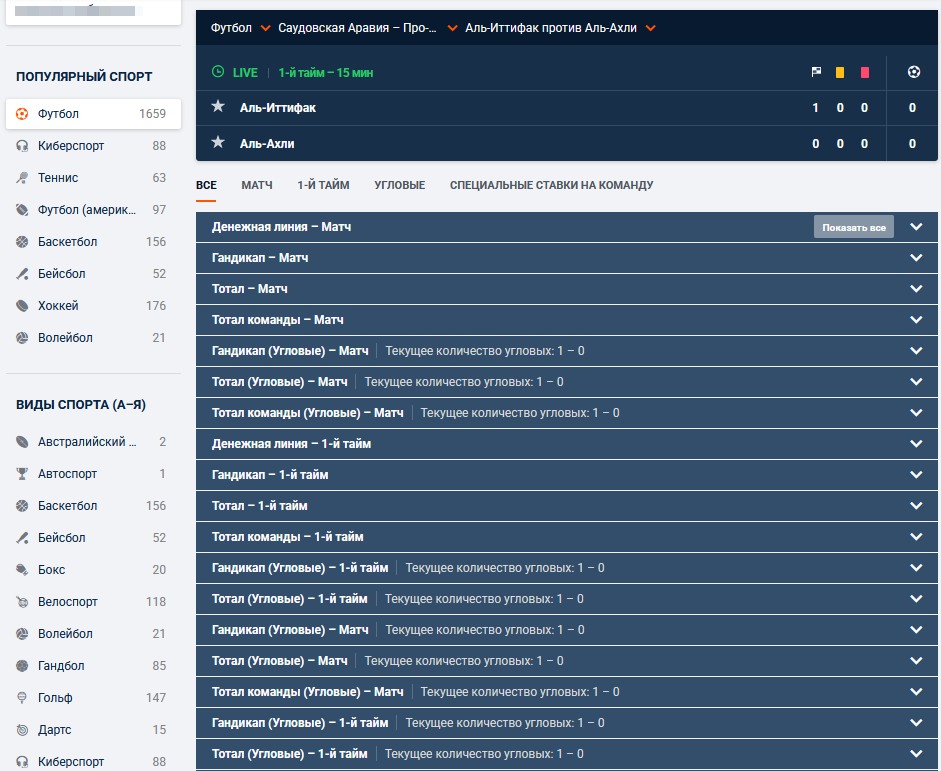Switch to the УГЛОВЫЕ tab
Viewport: 941px width, 771px height.
point(399,185)
